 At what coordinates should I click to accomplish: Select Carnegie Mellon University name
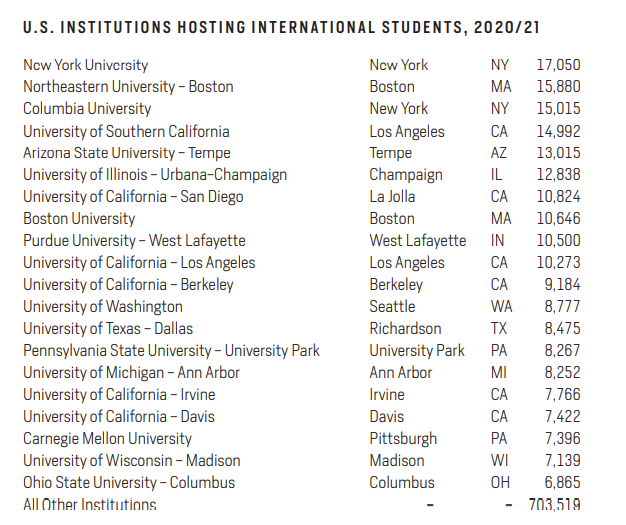click(x=107, y=439)
